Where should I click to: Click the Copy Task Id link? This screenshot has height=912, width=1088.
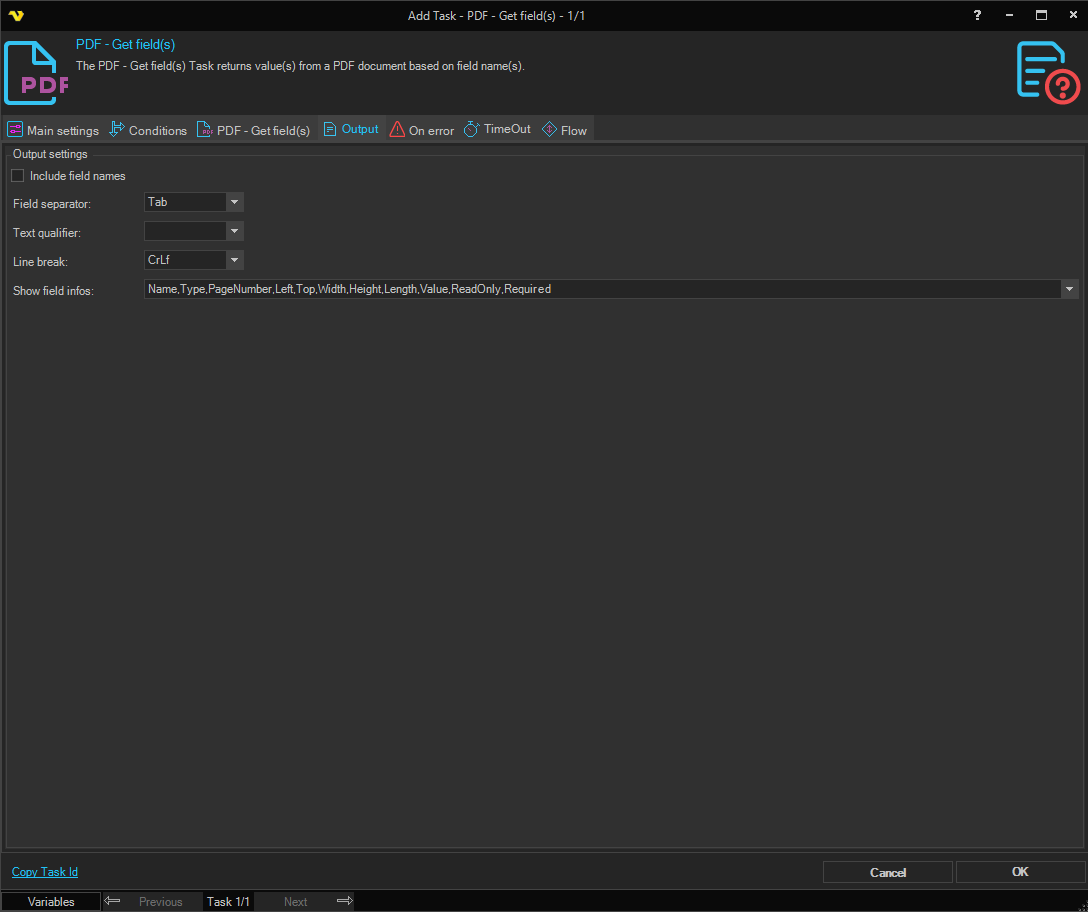coord(45,872)
